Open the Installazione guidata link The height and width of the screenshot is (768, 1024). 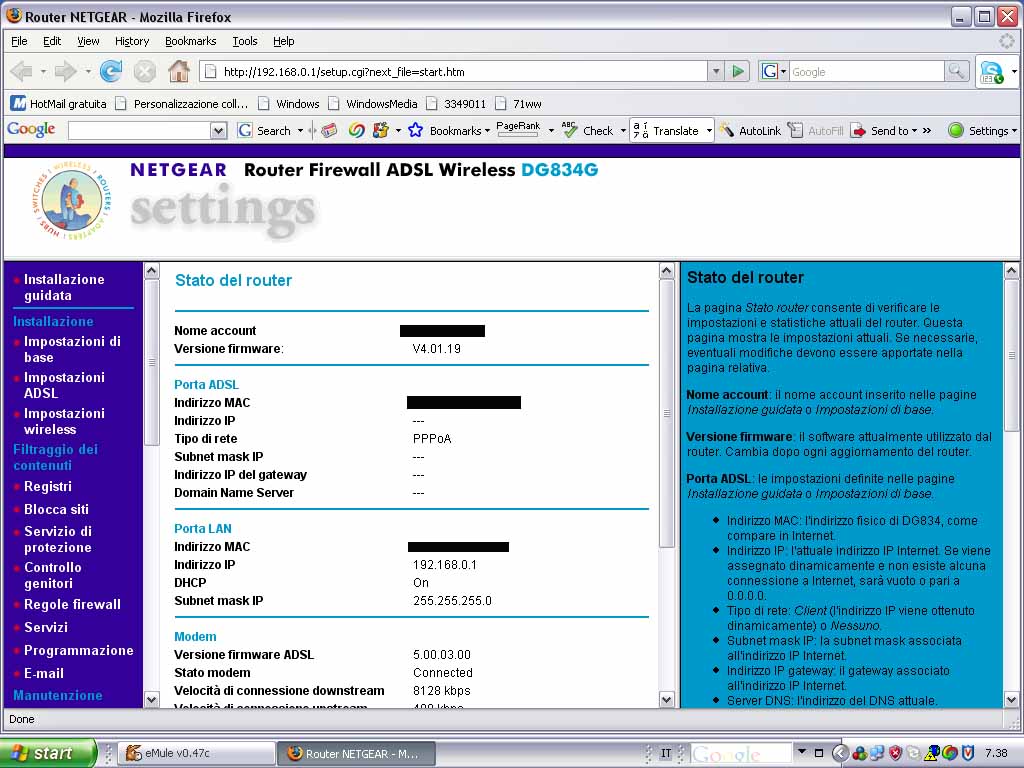click(x=64, y=287)
